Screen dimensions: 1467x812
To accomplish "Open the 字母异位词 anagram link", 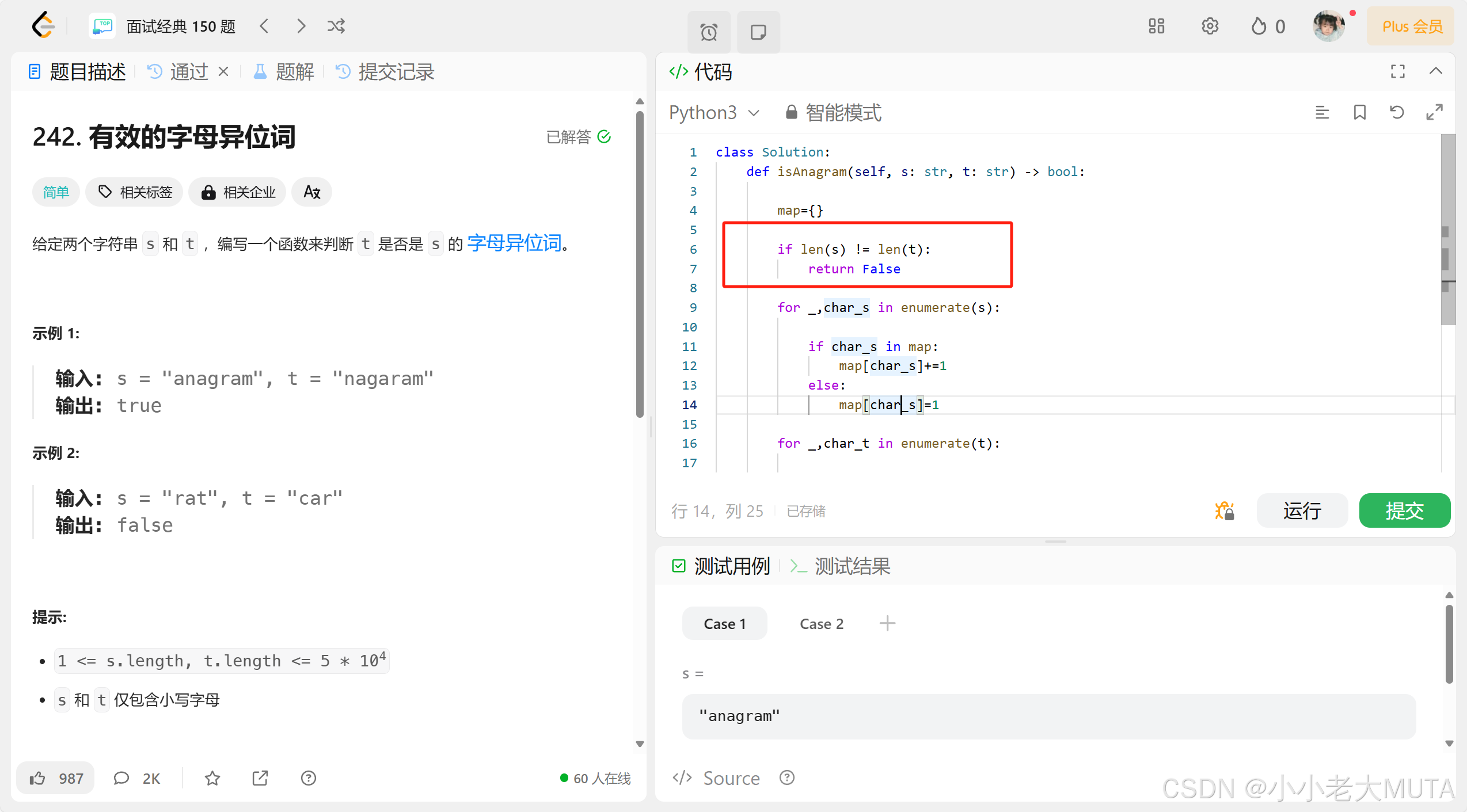I will pos(514,243).
